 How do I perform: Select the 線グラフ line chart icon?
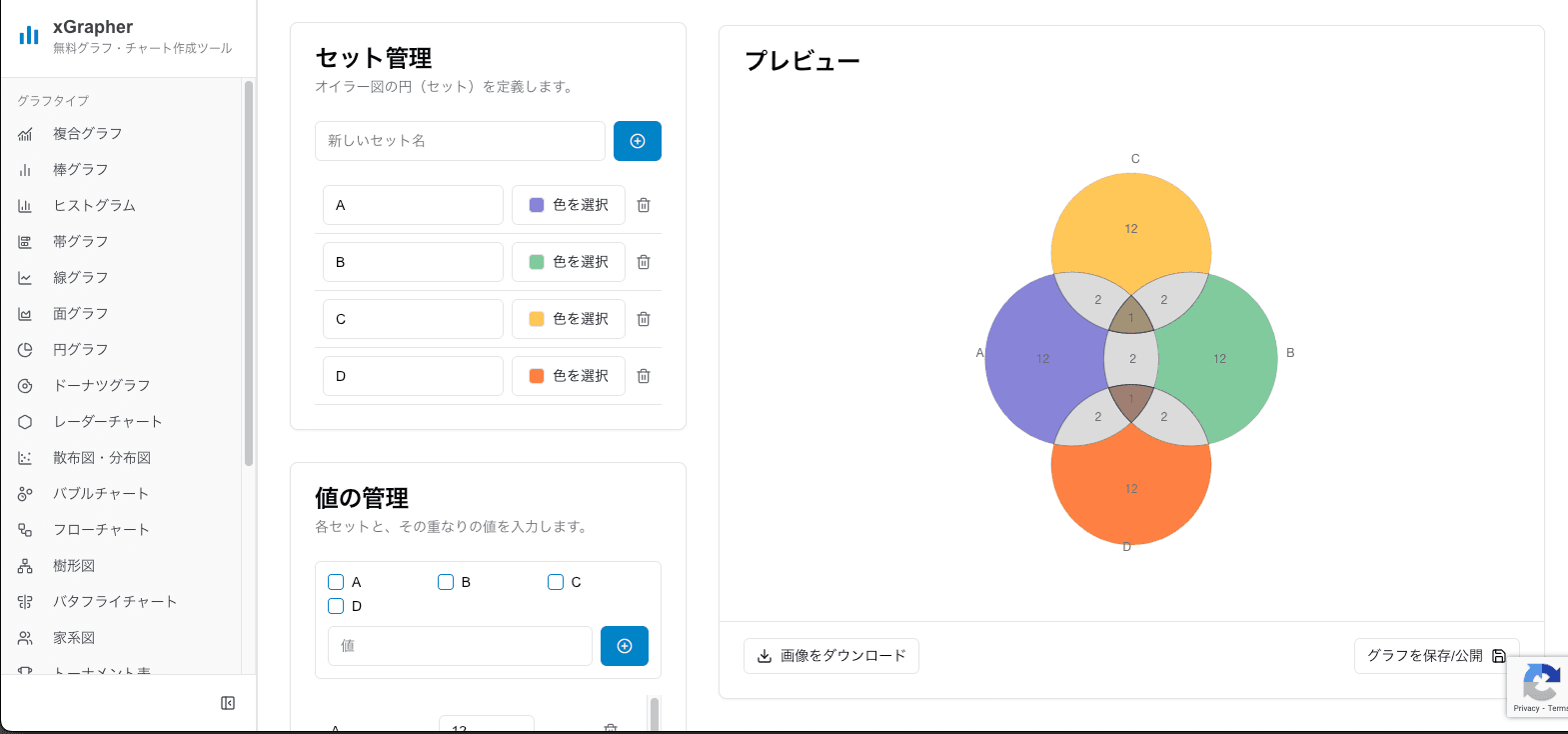tap(25, 278)
